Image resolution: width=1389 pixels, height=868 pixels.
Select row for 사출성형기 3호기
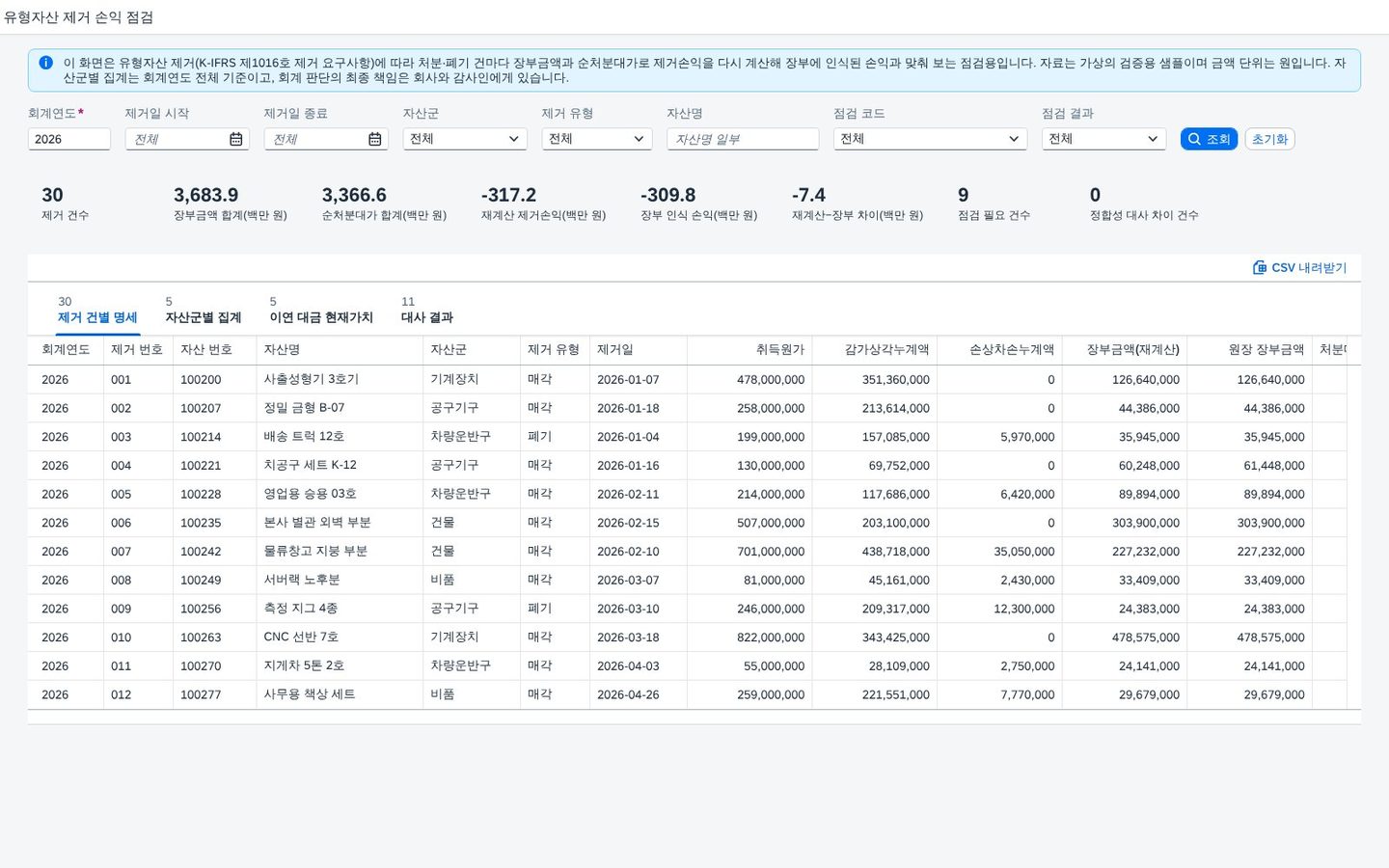[687, 380]
